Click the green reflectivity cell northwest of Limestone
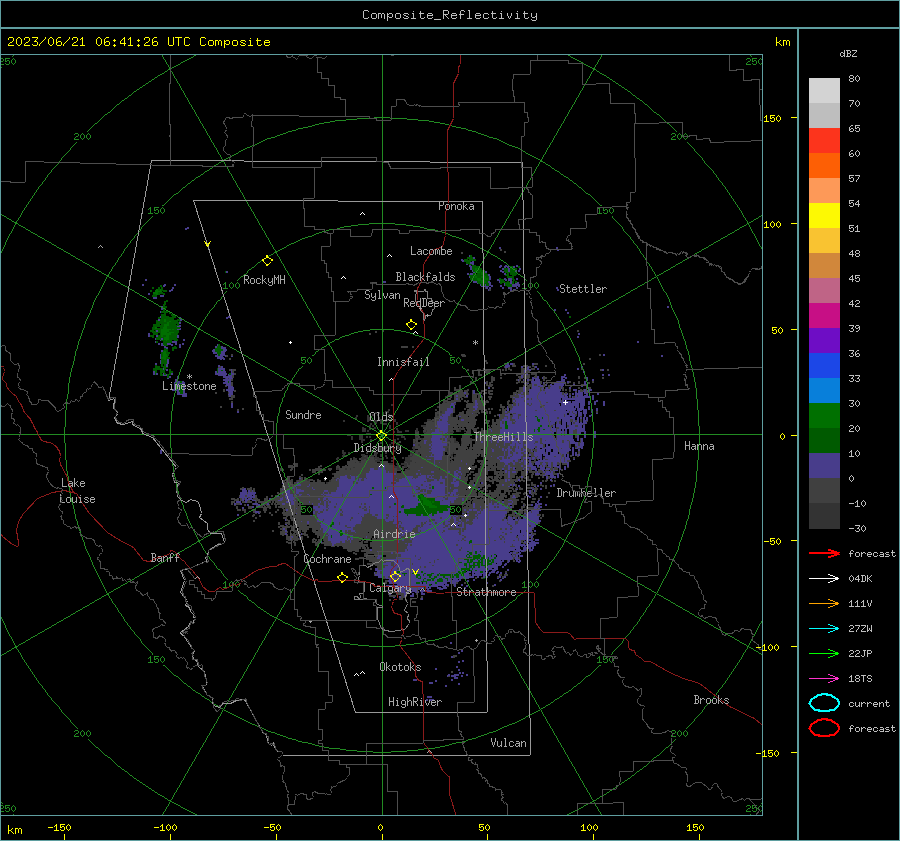The width and height of the screenshot is (900, 841). pos(166,328)
